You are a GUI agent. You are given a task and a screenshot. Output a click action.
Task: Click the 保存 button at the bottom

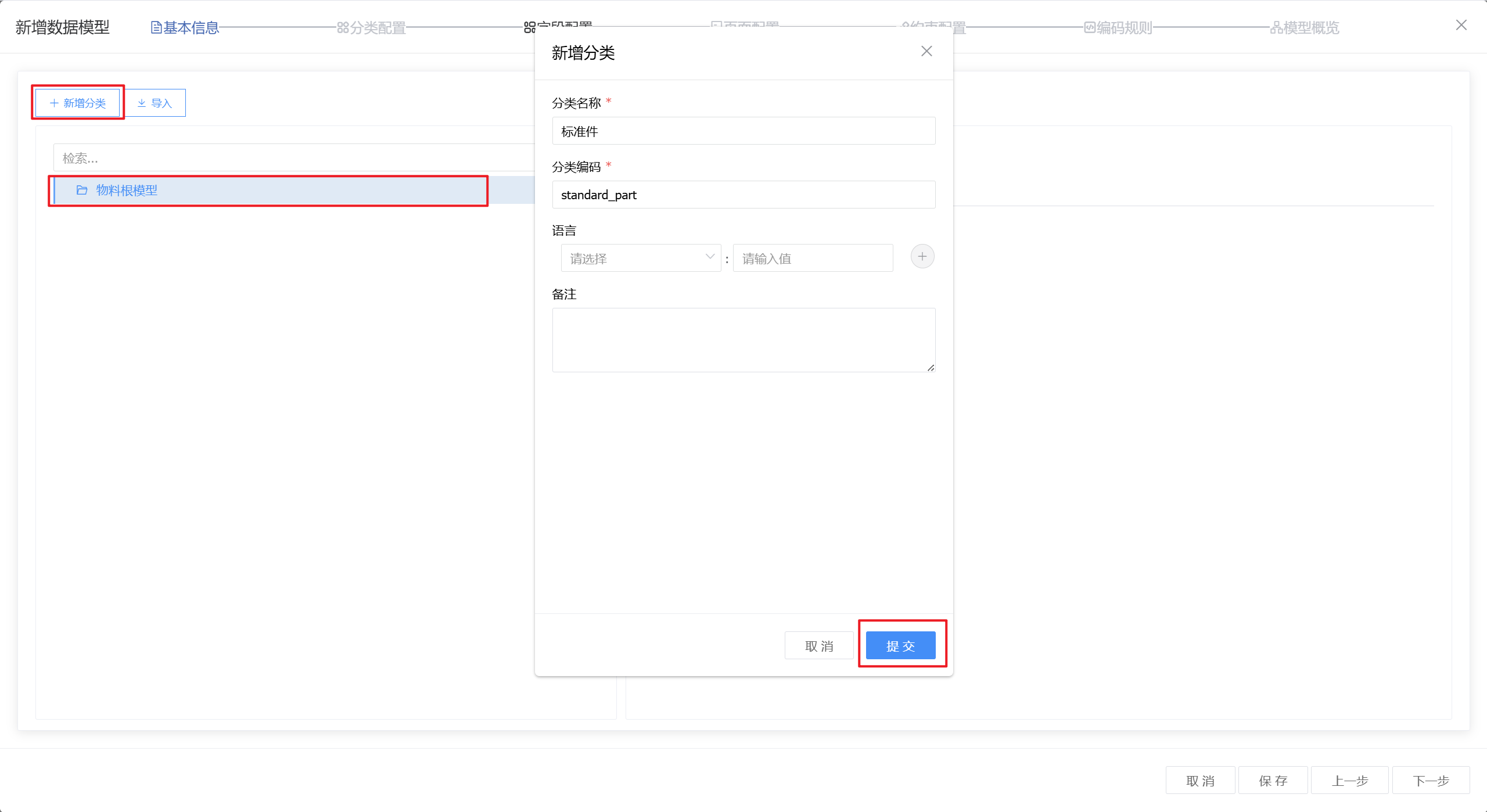1273,780
